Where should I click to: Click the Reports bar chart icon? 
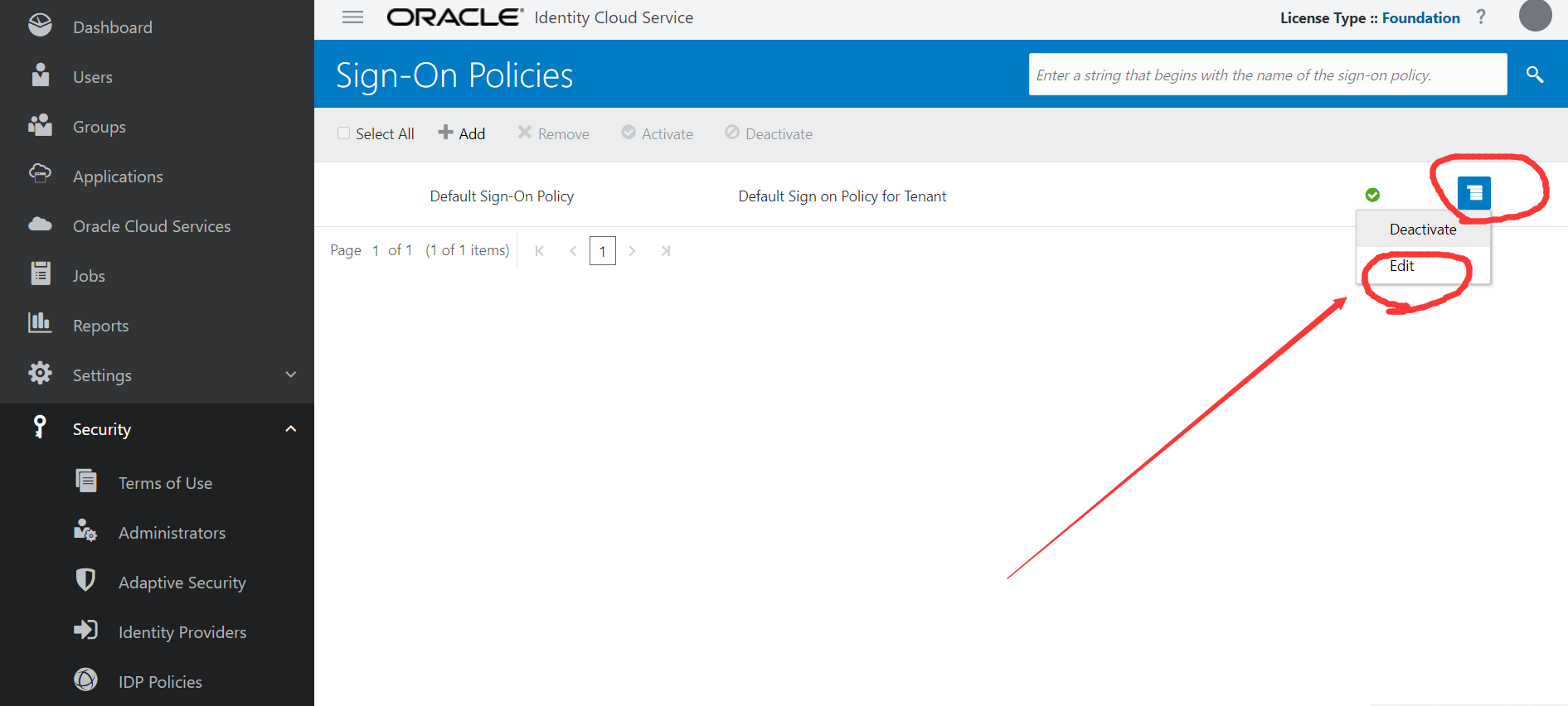click(40, 323)
